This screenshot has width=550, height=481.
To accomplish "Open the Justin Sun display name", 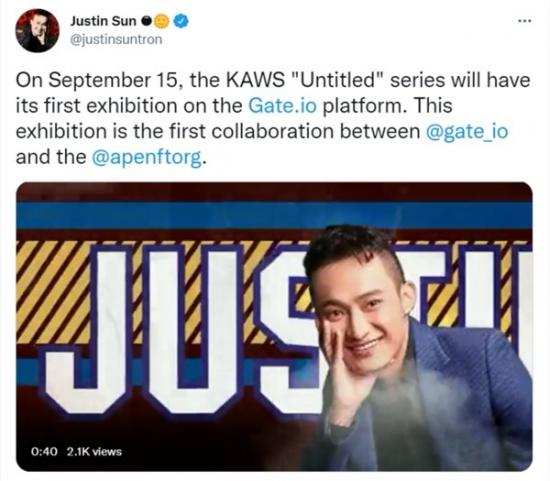I will 103,21.
